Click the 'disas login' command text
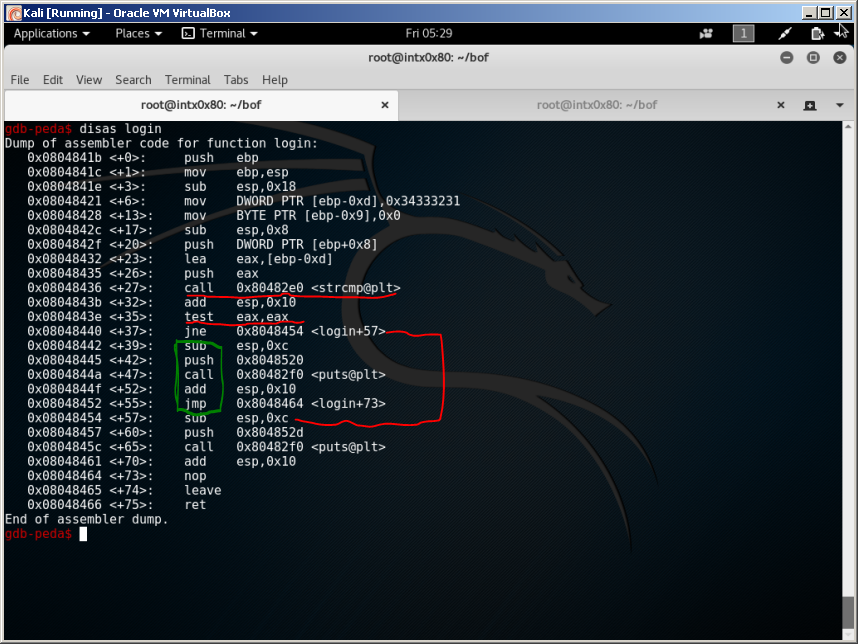This screenshot has height=644, width=858. tap(120, 129)
